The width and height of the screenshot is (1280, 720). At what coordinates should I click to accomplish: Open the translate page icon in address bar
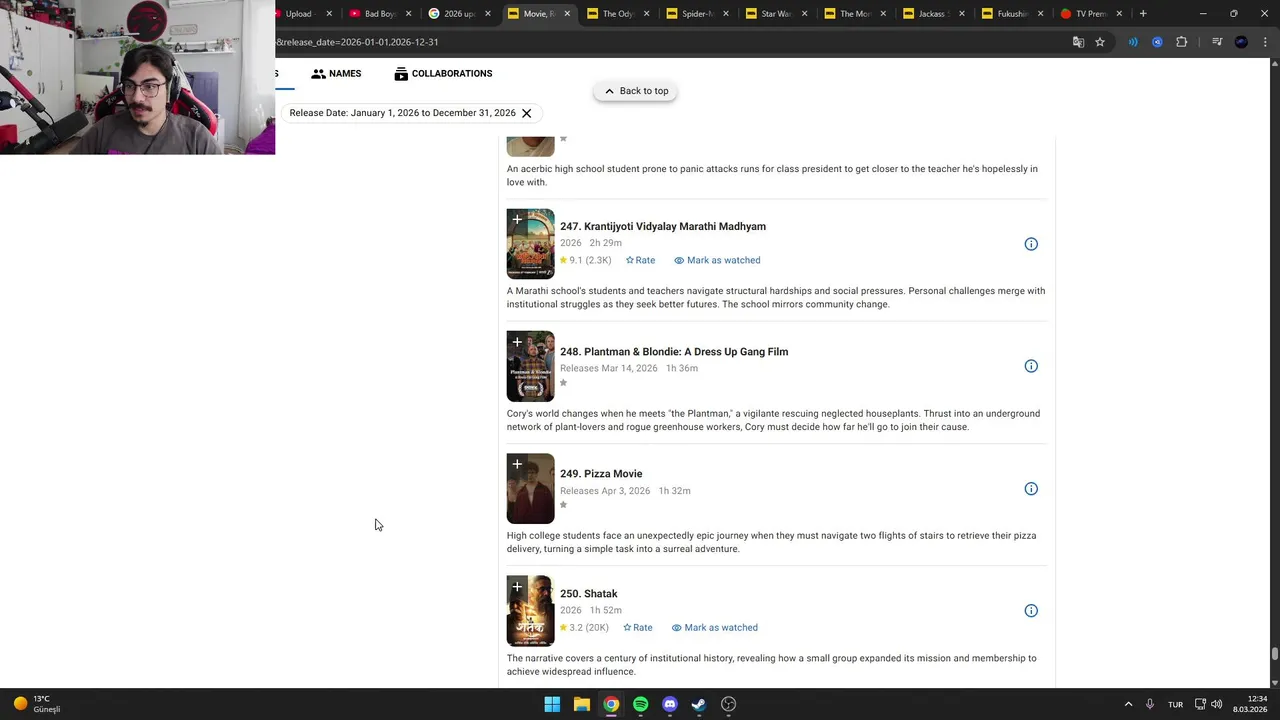point(1078,42)
